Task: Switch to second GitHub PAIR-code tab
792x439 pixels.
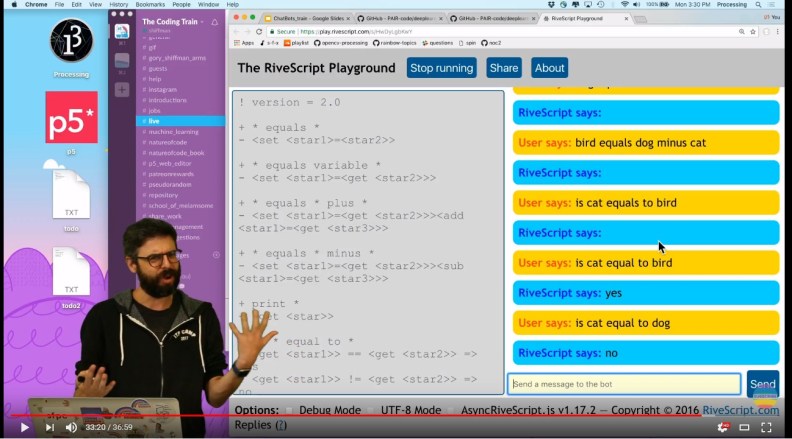Action: click(x=492, y=19)
